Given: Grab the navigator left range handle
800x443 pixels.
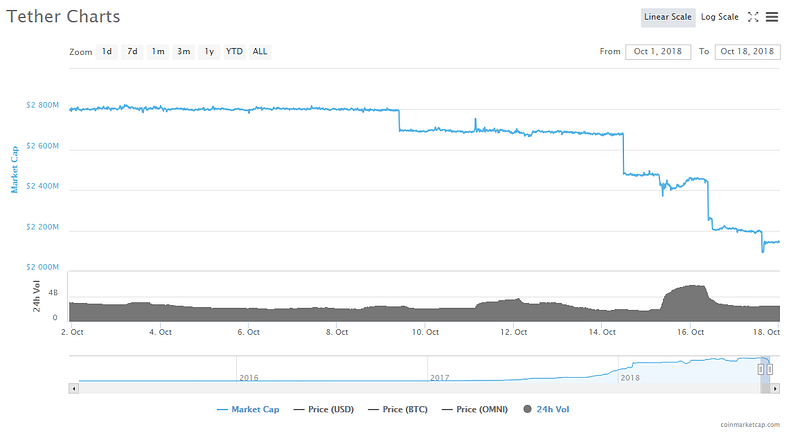Looking at the screenshot, I should (760, 369).
